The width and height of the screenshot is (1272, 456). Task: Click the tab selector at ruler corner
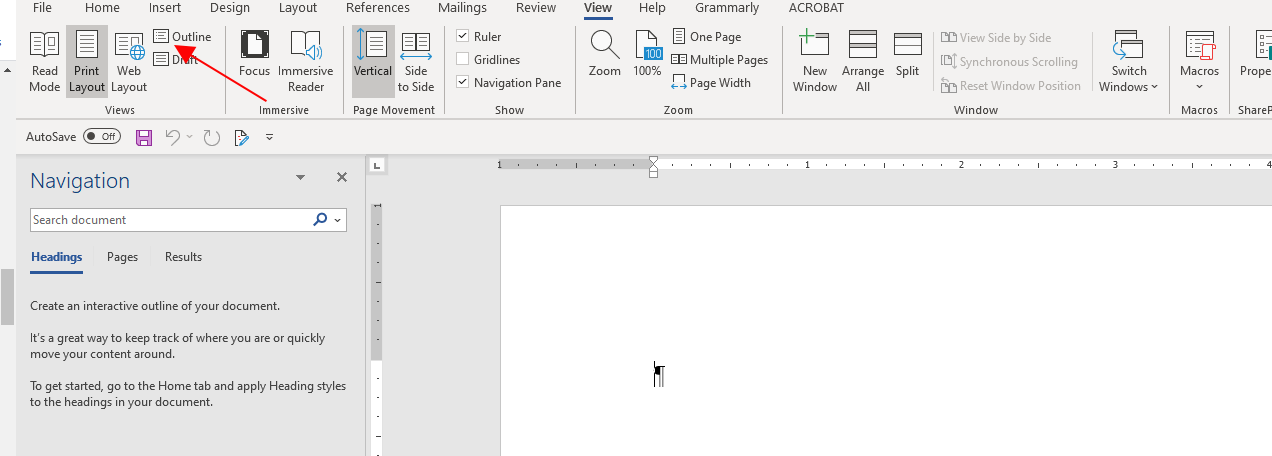coord(376,165)
